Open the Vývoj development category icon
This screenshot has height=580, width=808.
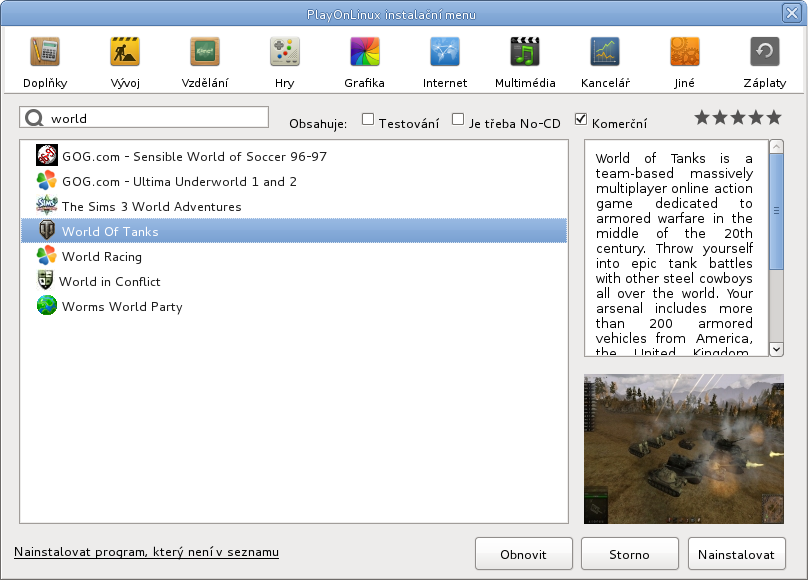click(125, 52)
